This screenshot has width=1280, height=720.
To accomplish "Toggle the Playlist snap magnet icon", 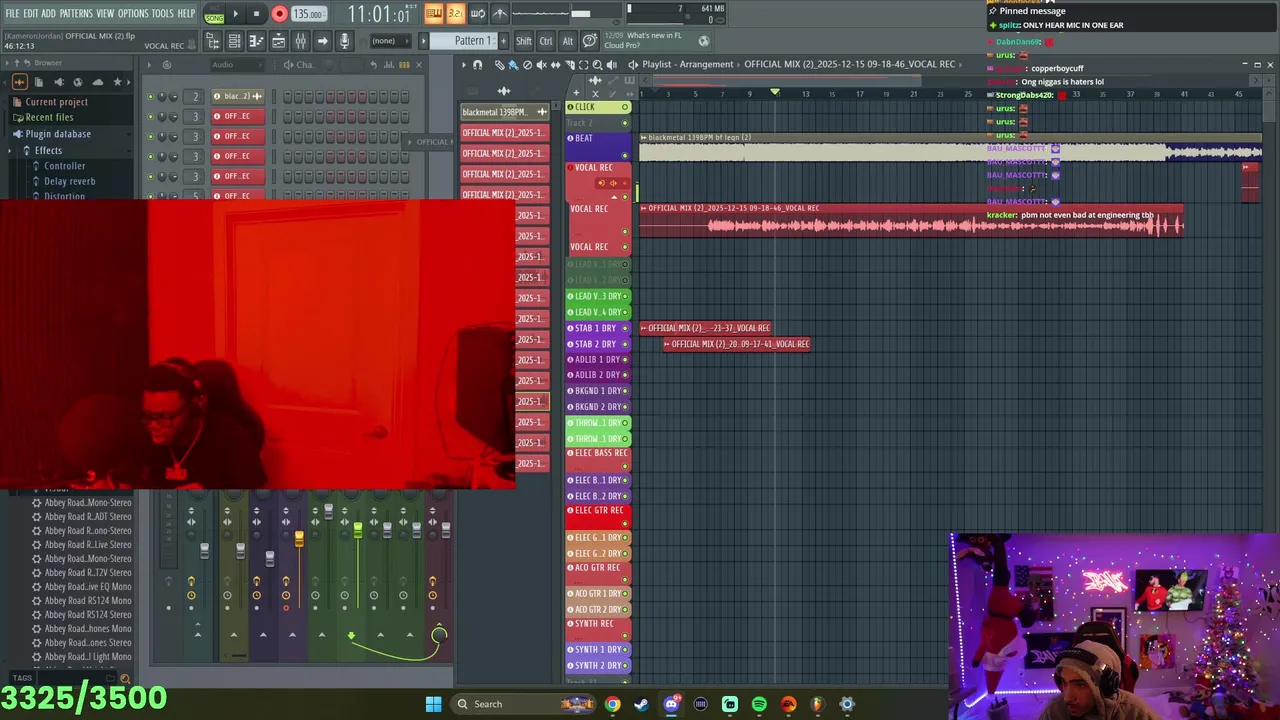I will tap(477, 65).
